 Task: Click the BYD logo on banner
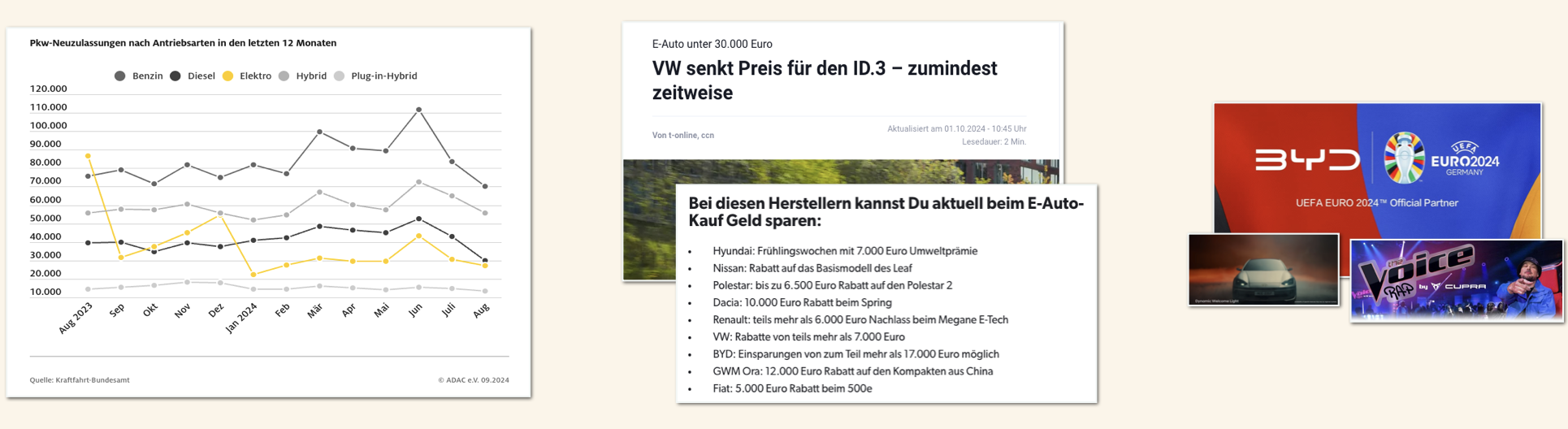pyautogui.click(x=1307, y=160)
